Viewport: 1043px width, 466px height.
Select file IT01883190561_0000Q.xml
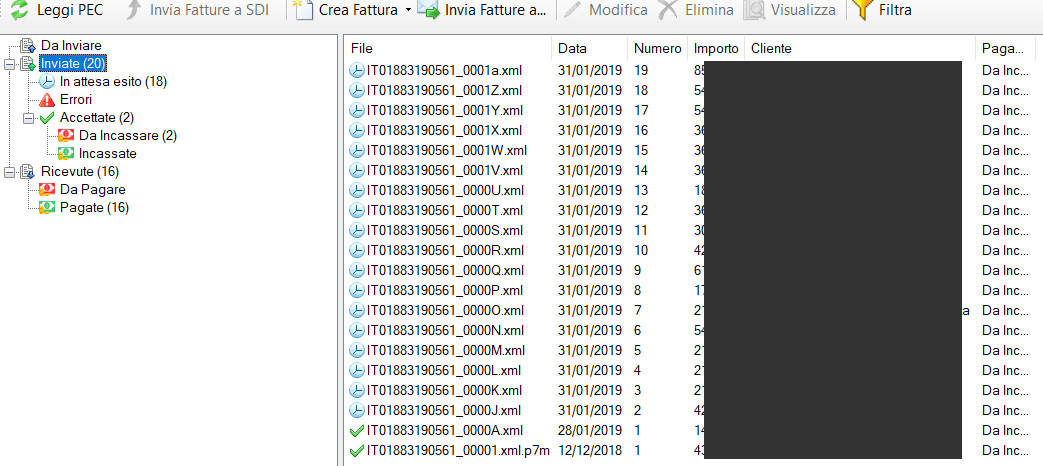tap(445, 271)
